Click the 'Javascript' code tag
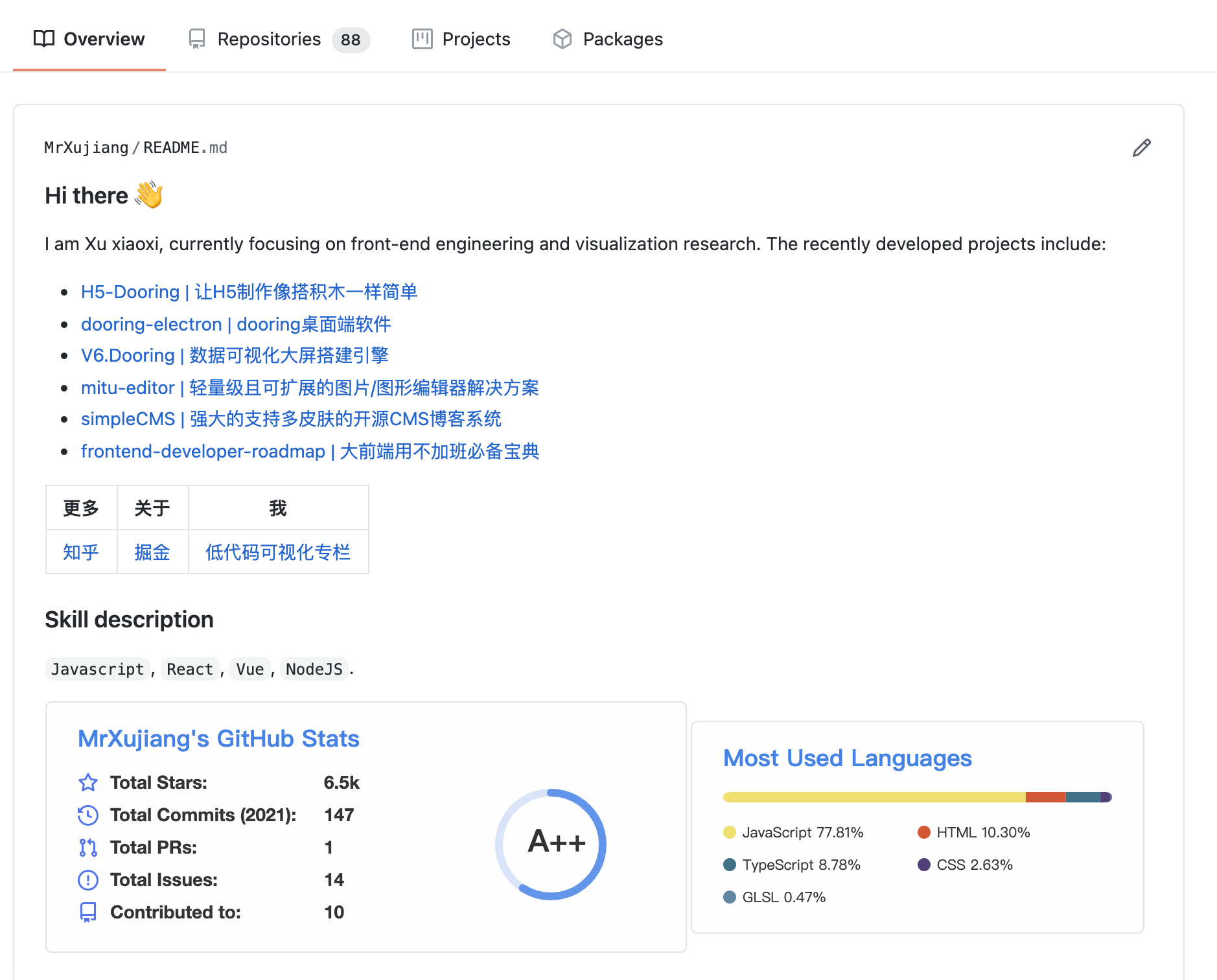This screenshot has width=1217, height=980. [x=97, y=669]
